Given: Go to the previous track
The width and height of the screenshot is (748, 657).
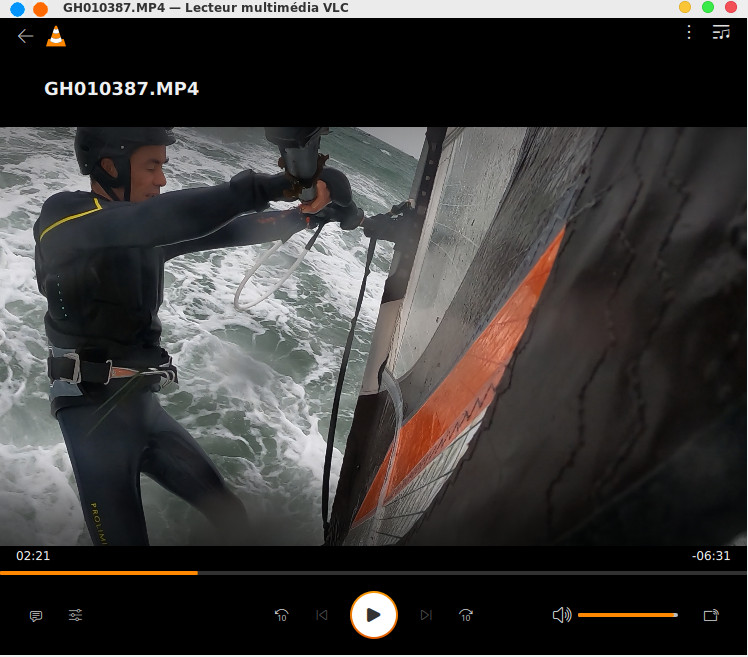Looking at the screenshot, I should coord(322,615).
